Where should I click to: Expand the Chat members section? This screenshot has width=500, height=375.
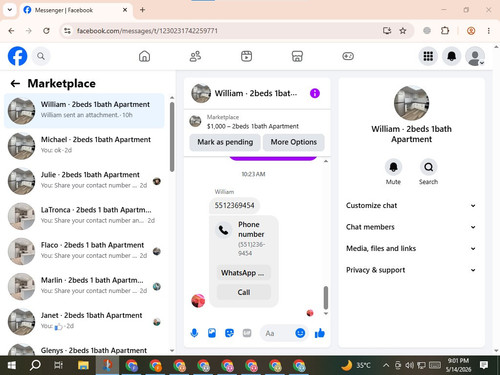click(x=411, y=227)
